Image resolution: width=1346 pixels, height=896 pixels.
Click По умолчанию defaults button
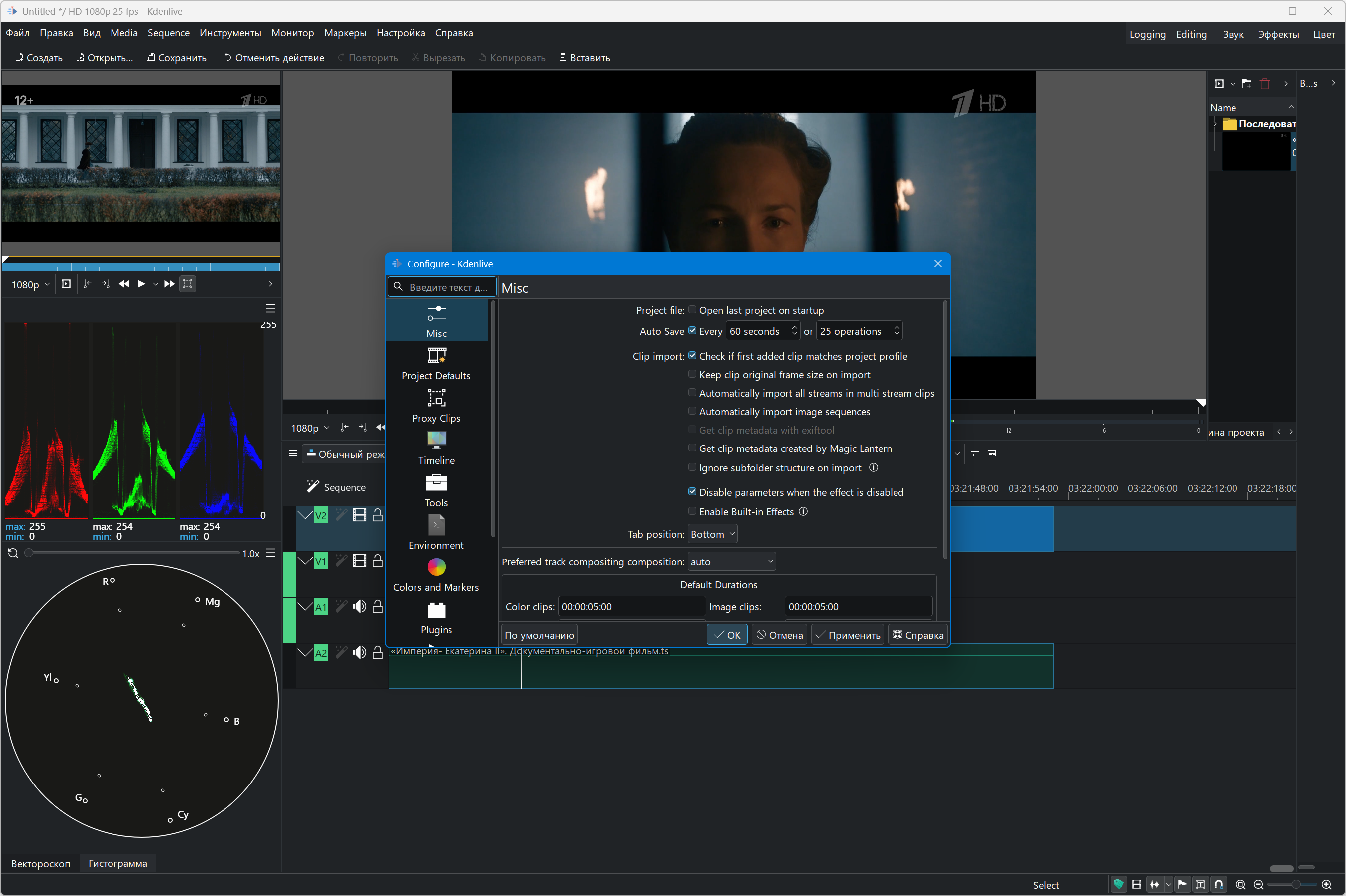539,635
